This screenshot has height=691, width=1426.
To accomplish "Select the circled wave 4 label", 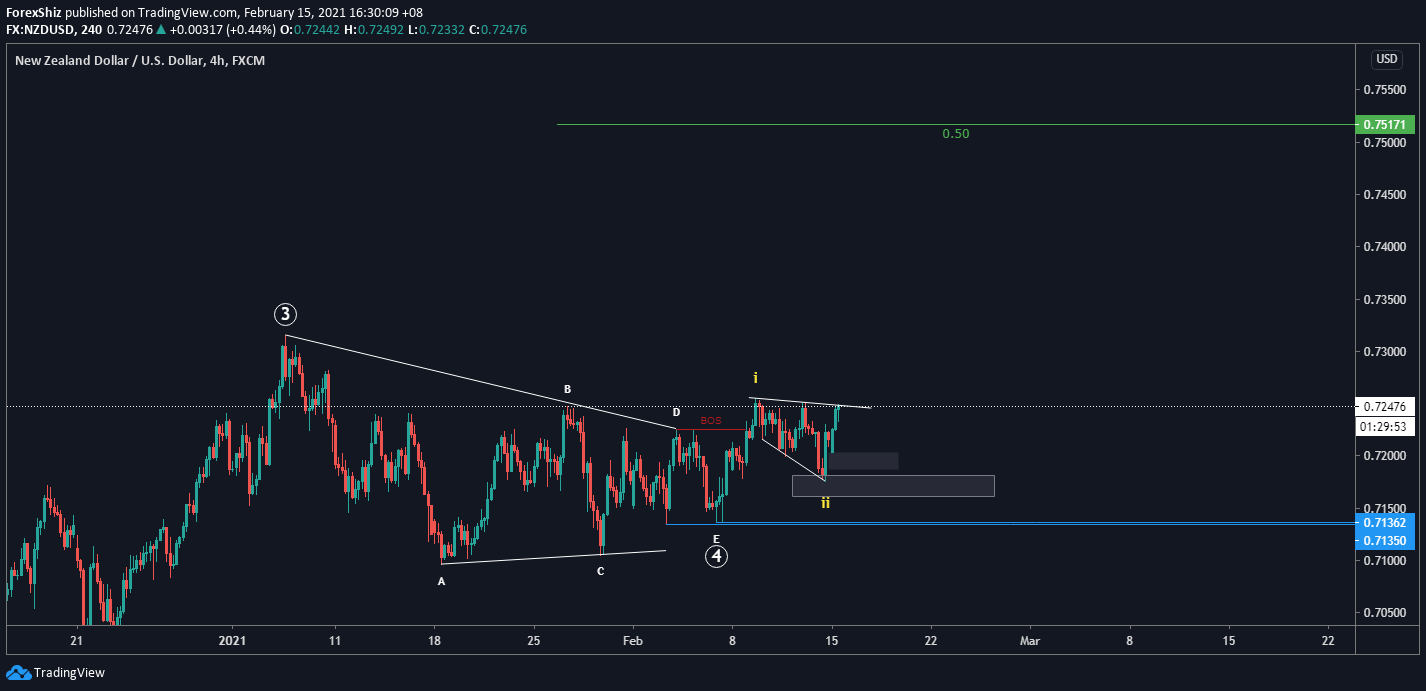I will click(716, 556).
